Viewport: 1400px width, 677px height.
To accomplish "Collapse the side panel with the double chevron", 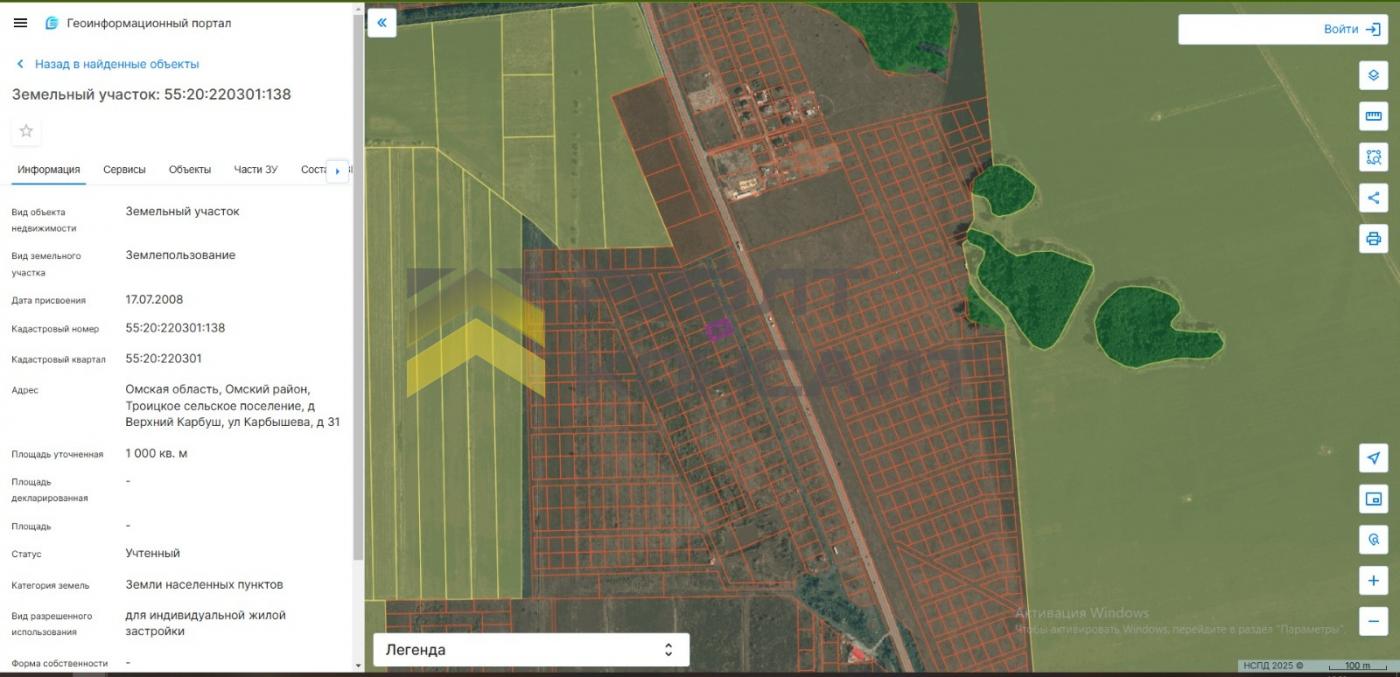I will (382, 22).
